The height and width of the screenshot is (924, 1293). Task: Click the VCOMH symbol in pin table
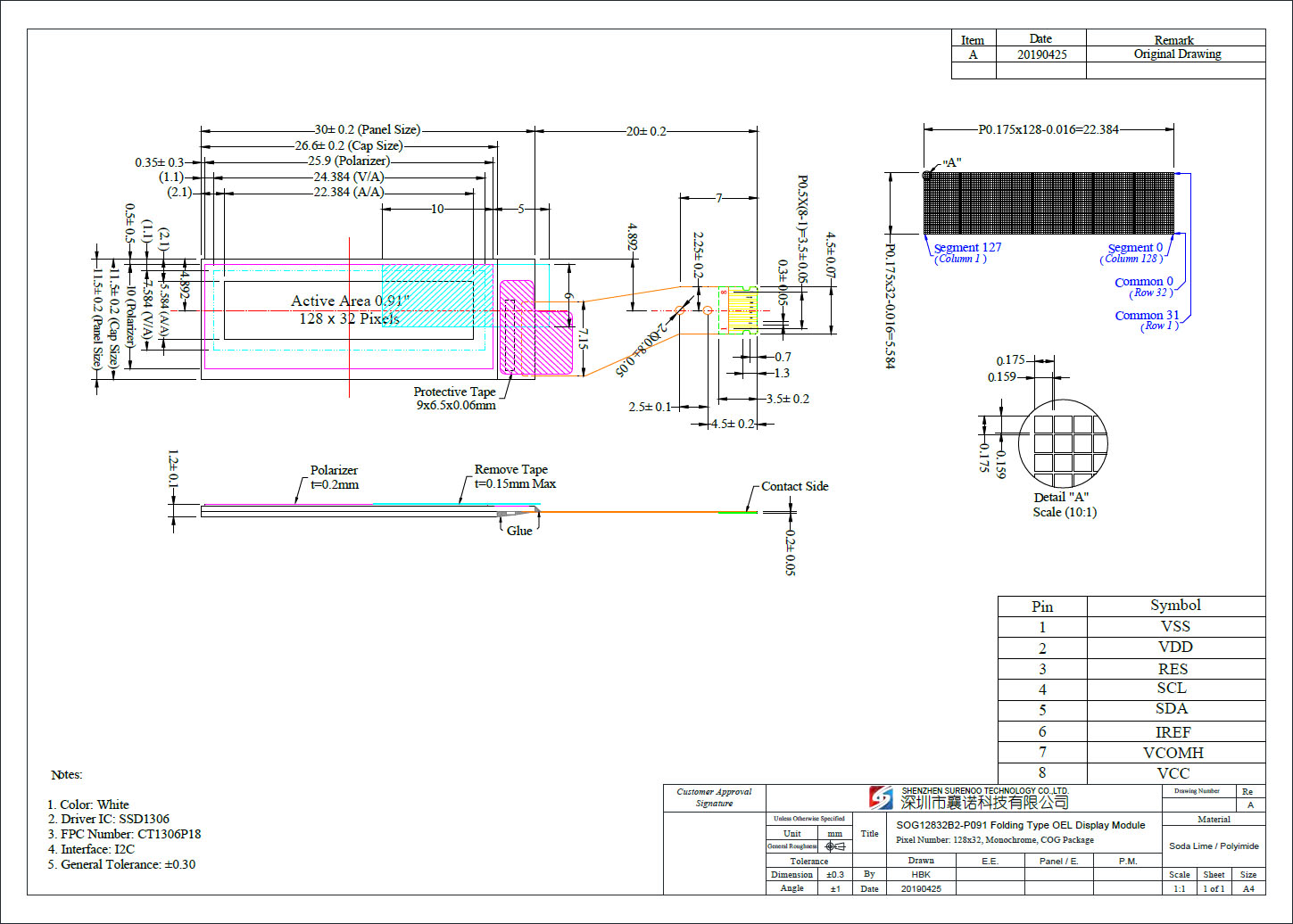point(1174,753)
